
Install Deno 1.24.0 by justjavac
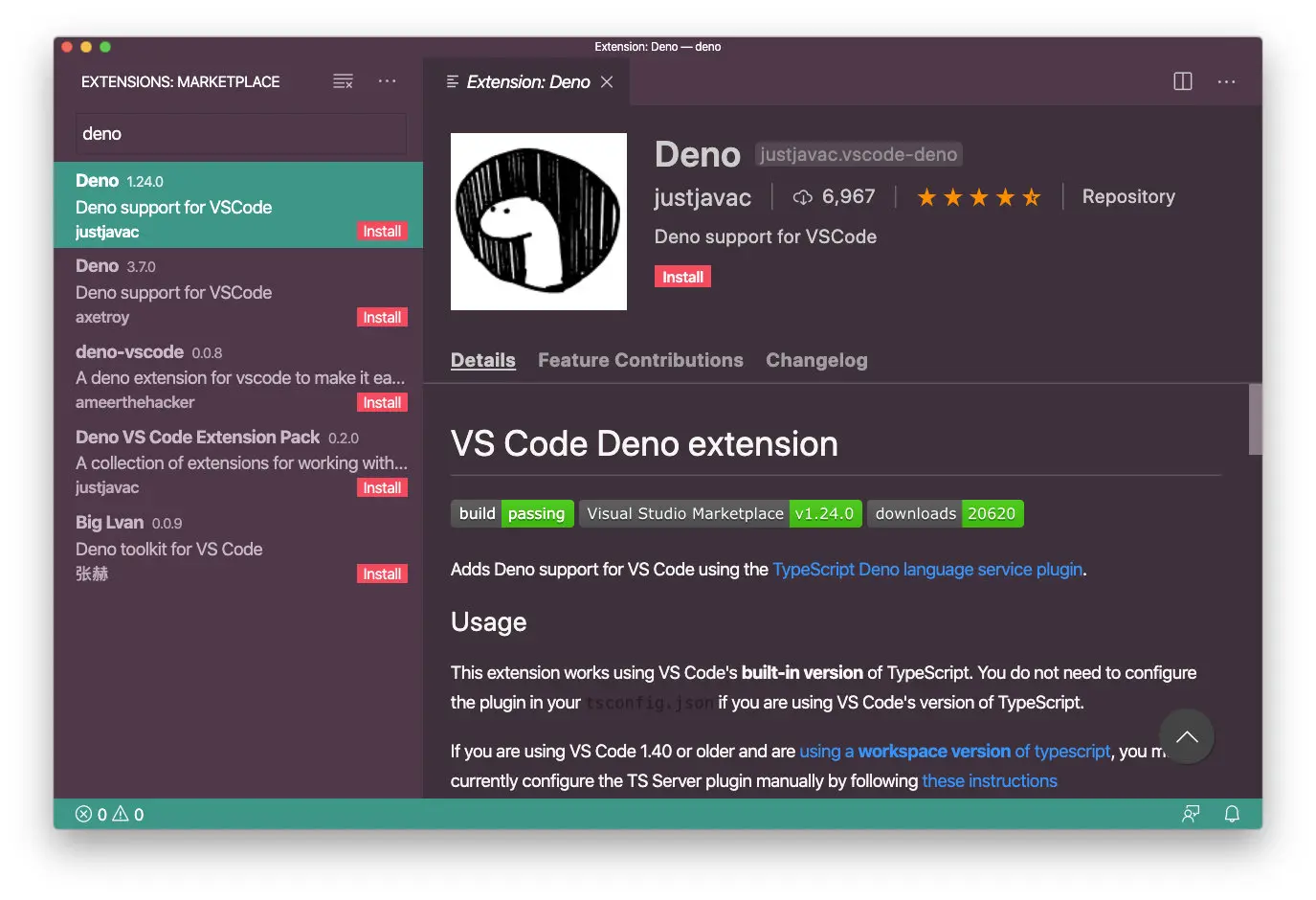[x=382, y=232]
